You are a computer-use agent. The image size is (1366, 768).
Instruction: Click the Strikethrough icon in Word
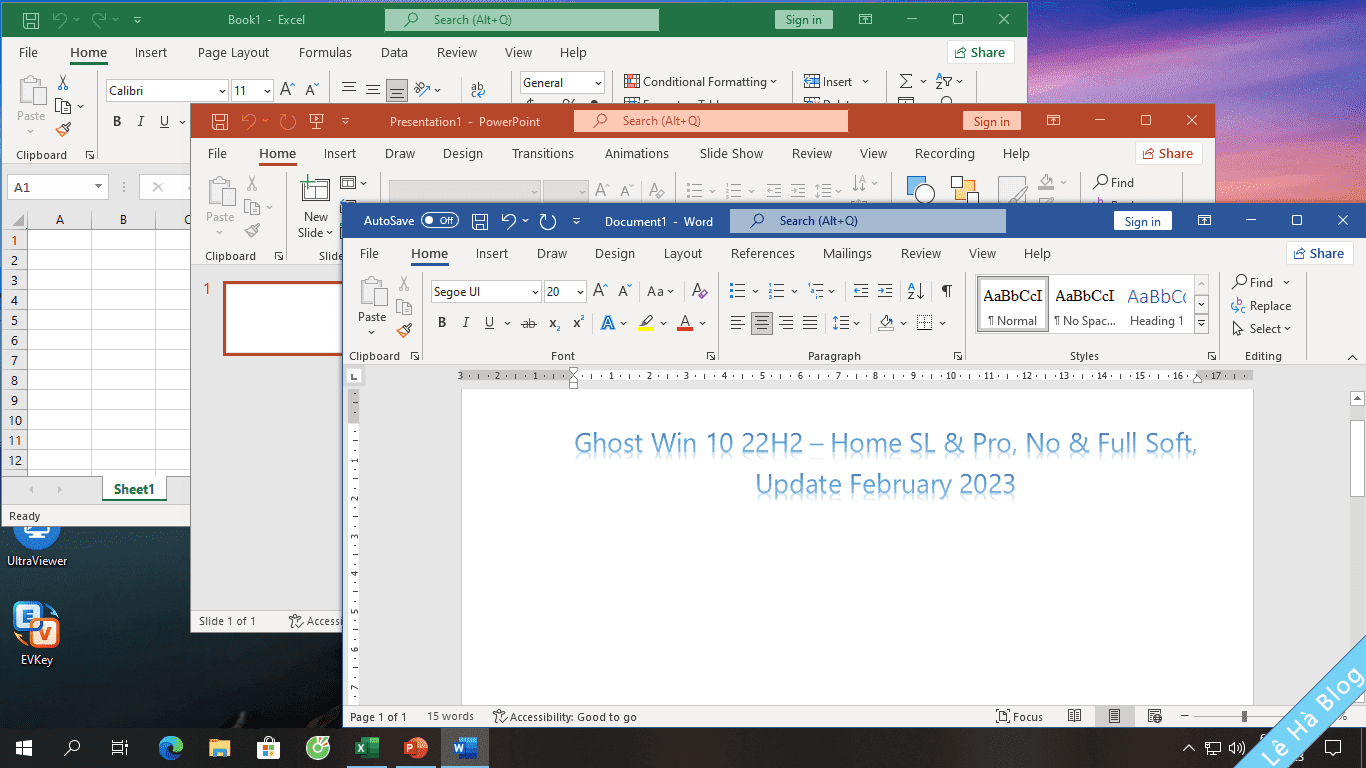tap(529, 323)
